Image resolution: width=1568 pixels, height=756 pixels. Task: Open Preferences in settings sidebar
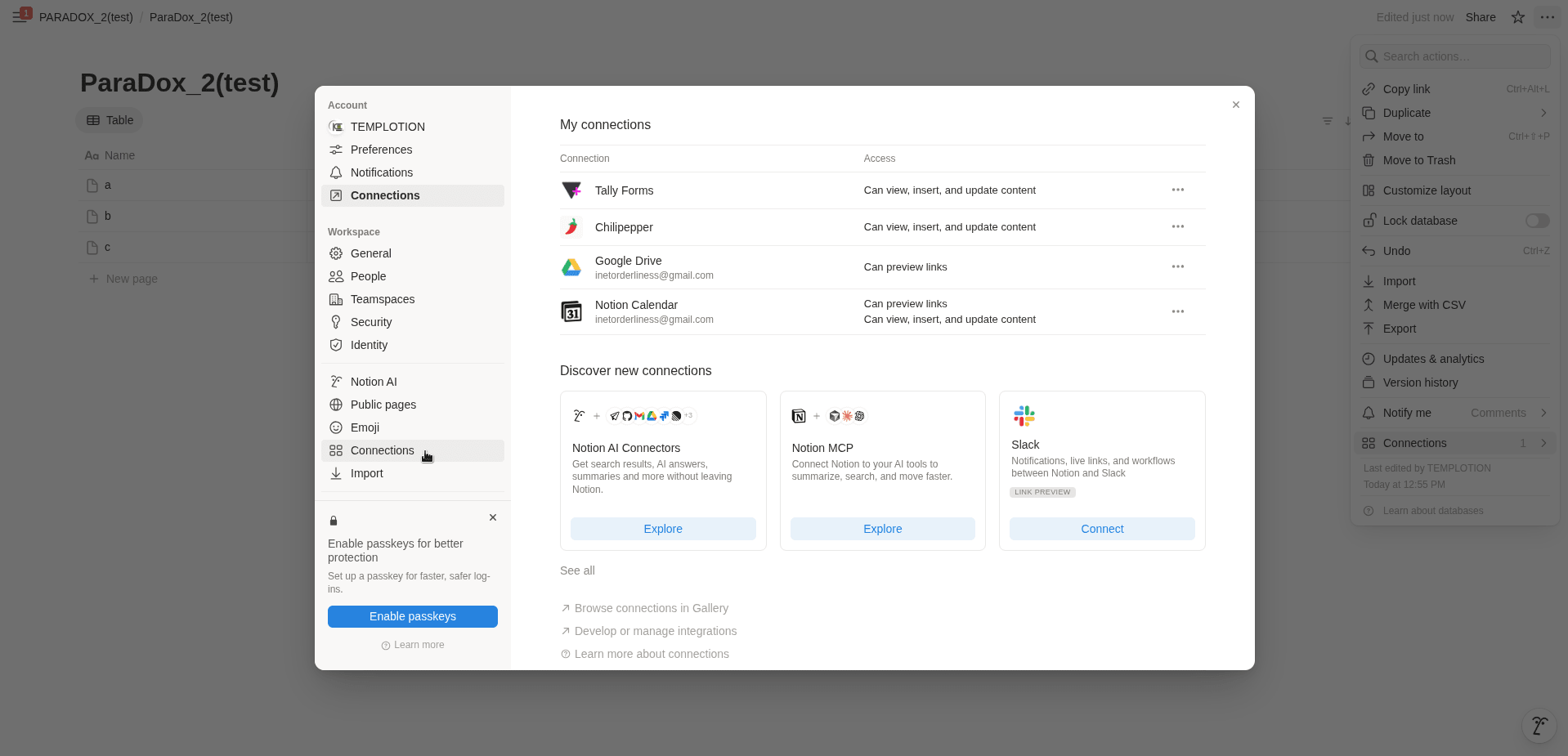click(x=381, y=150)
